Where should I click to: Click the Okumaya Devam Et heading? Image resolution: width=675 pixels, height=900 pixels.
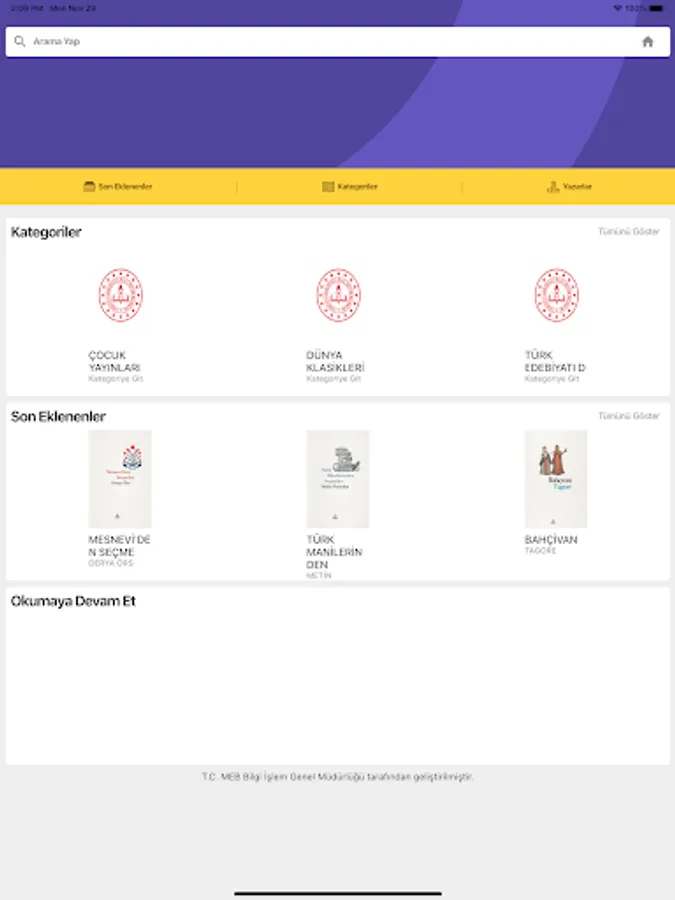click(x=73, y=601)
